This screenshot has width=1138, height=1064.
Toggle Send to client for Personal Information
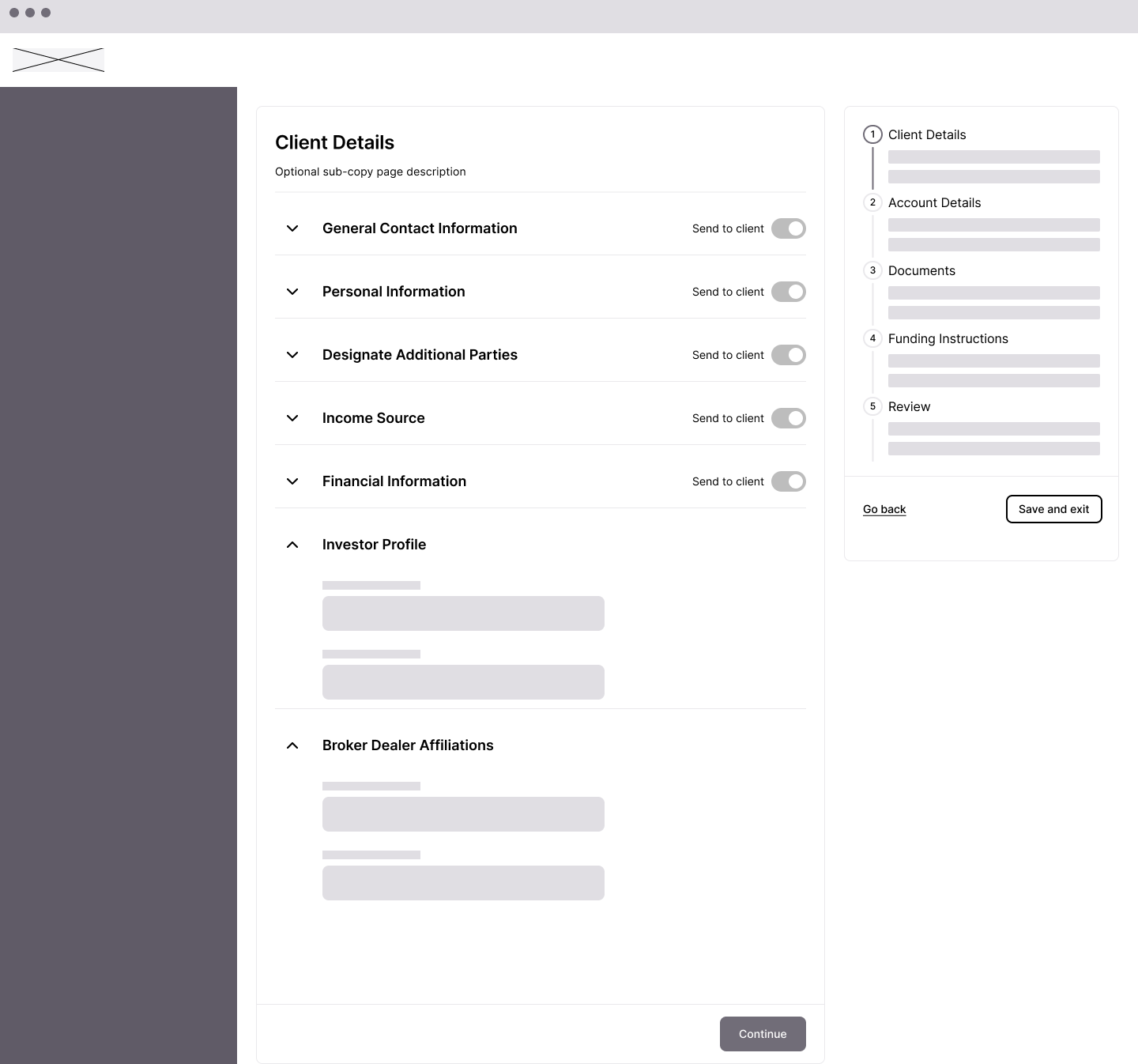click(788, 292)
